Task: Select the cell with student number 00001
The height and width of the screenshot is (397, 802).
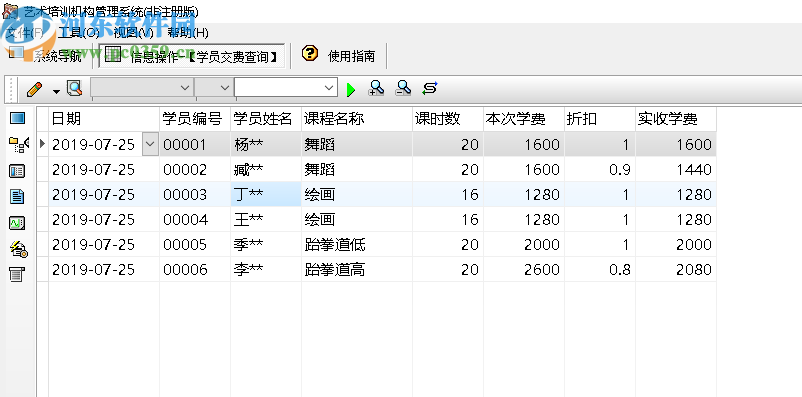Action: 195,144
